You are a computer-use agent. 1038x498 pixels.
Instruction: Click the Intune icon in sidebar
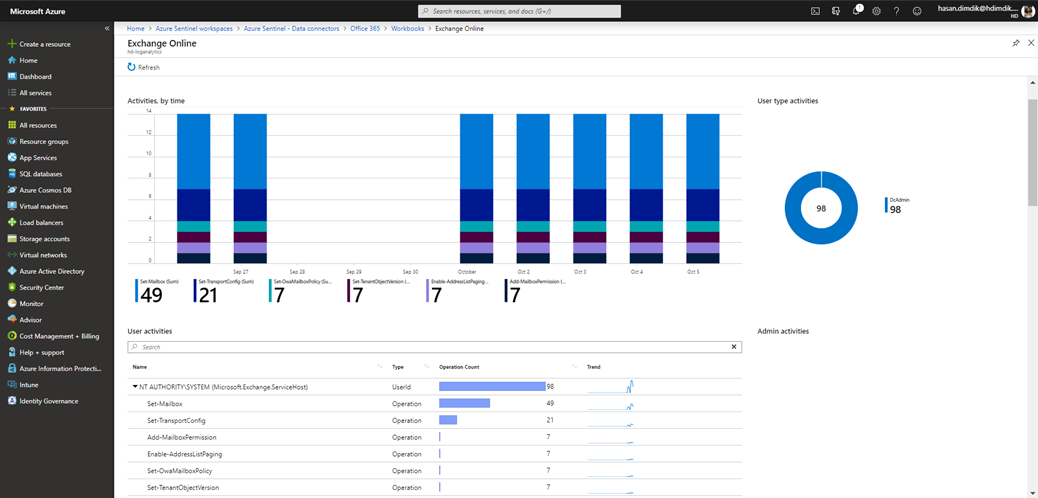click(11, 385)
